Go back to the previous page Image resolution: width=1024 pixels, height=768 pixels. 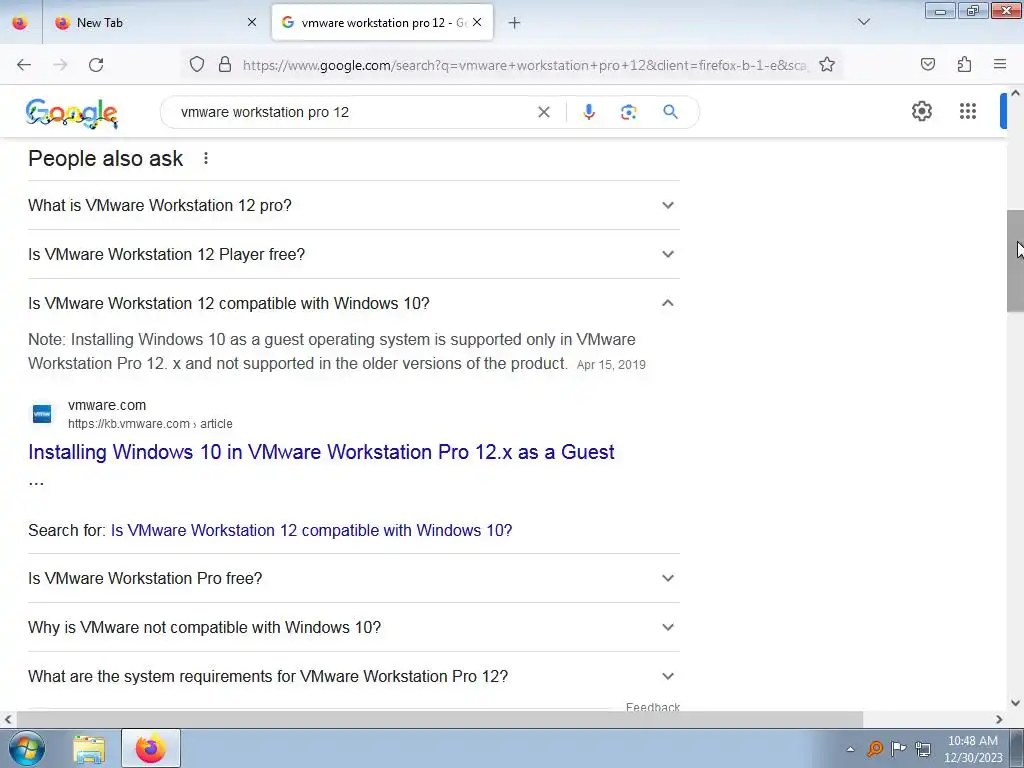[24, 65]
